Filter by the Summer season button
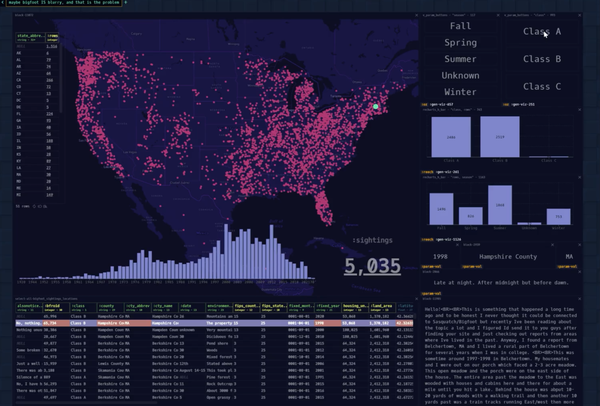600x406 pixels. tap(460, 59)
